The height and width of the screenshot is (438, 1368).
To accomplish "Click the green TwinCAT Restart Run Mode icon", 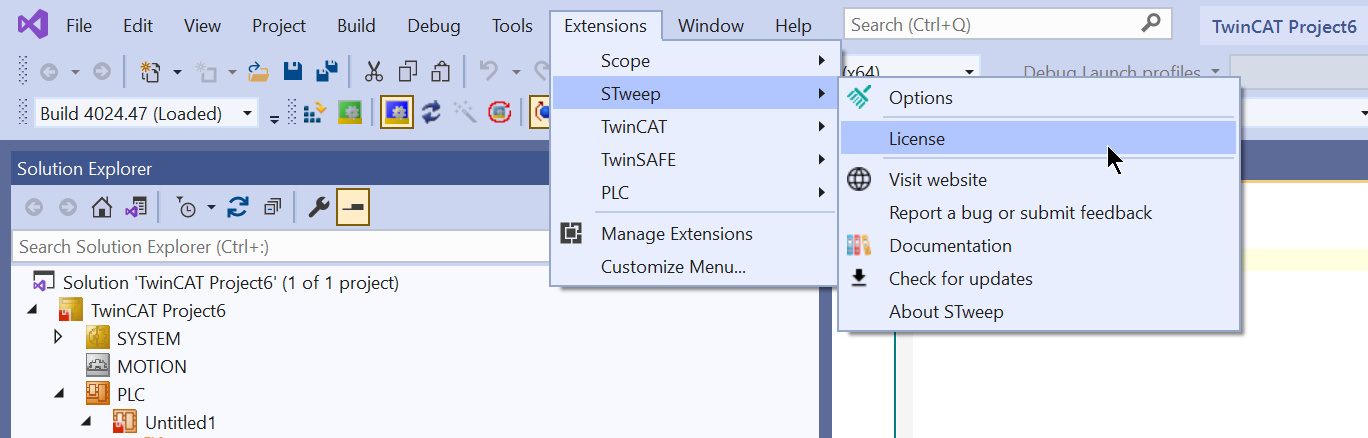I will tap(349, 113).
